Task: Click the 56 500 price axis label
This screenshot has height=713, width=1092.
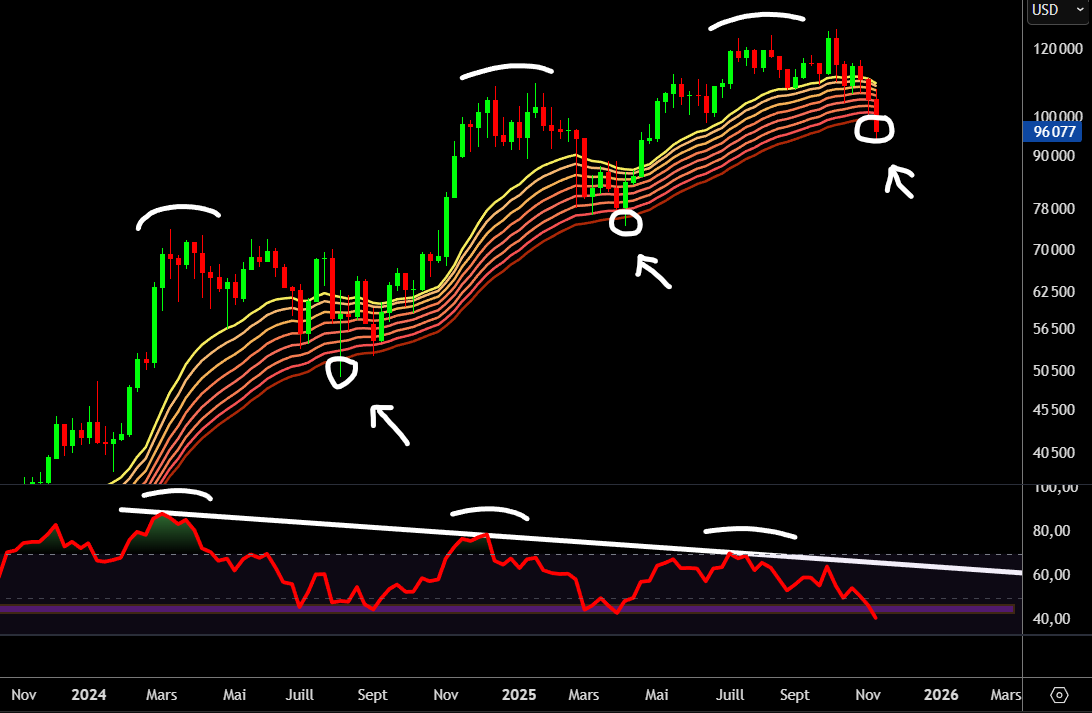Action: pyautogui.click(x=1054, y=329)
